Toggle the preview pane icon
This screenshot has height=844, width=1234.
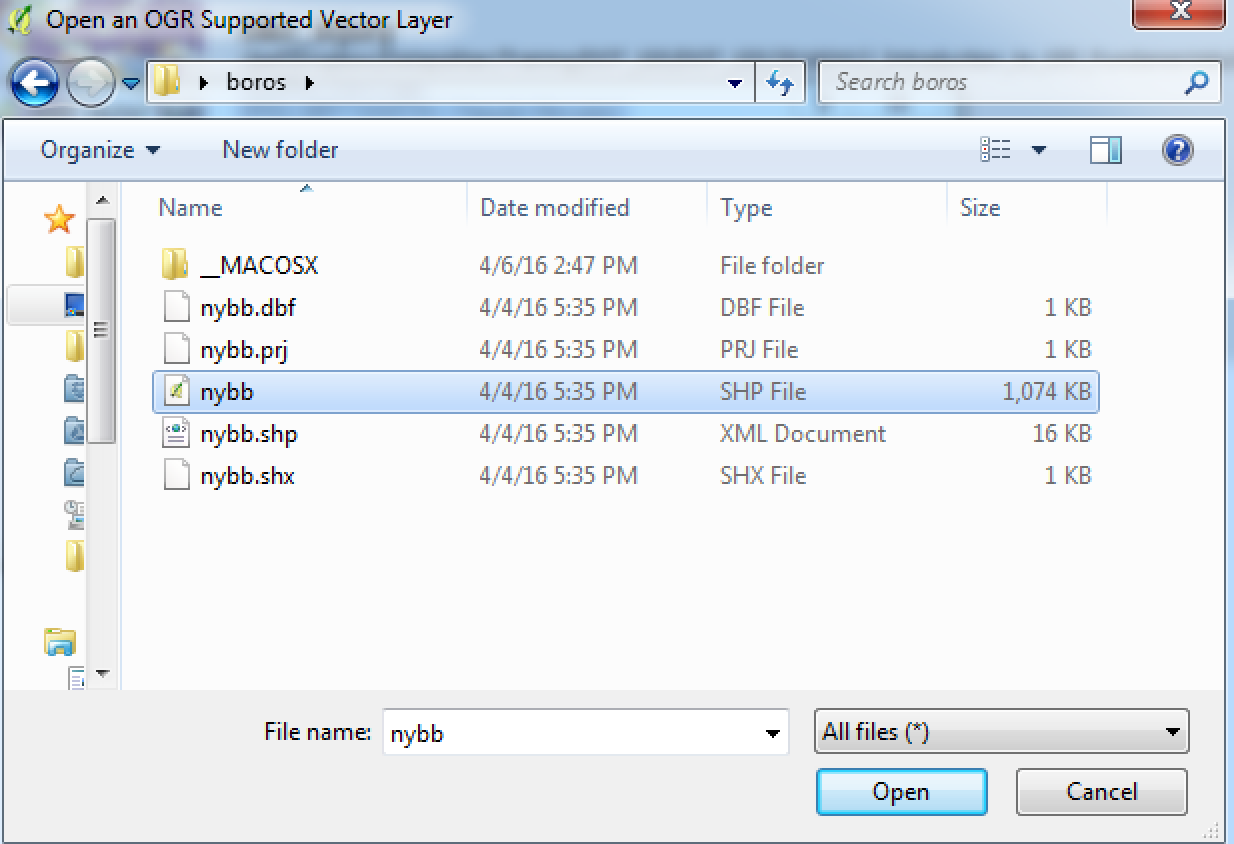click(x=1105, y=150)
